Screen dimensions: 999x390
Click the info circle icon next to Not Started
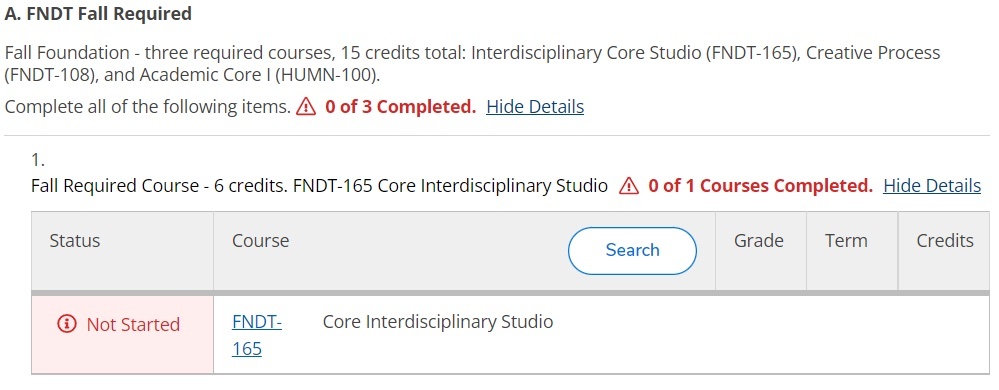point(67,324)
